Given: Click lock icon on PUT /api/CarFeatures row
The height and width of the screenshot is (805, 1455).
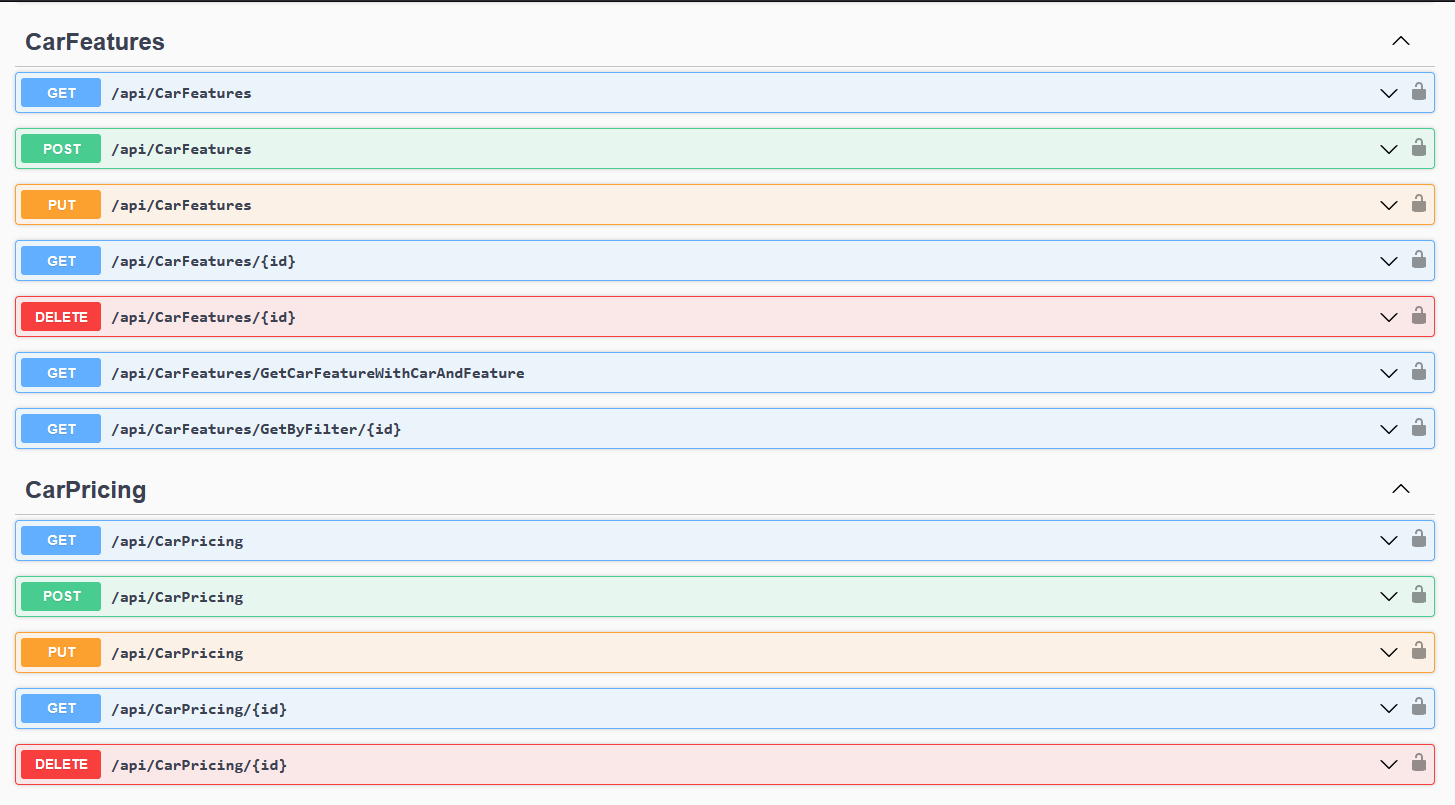Looking at the screenshot, I should pos(1418,204).
